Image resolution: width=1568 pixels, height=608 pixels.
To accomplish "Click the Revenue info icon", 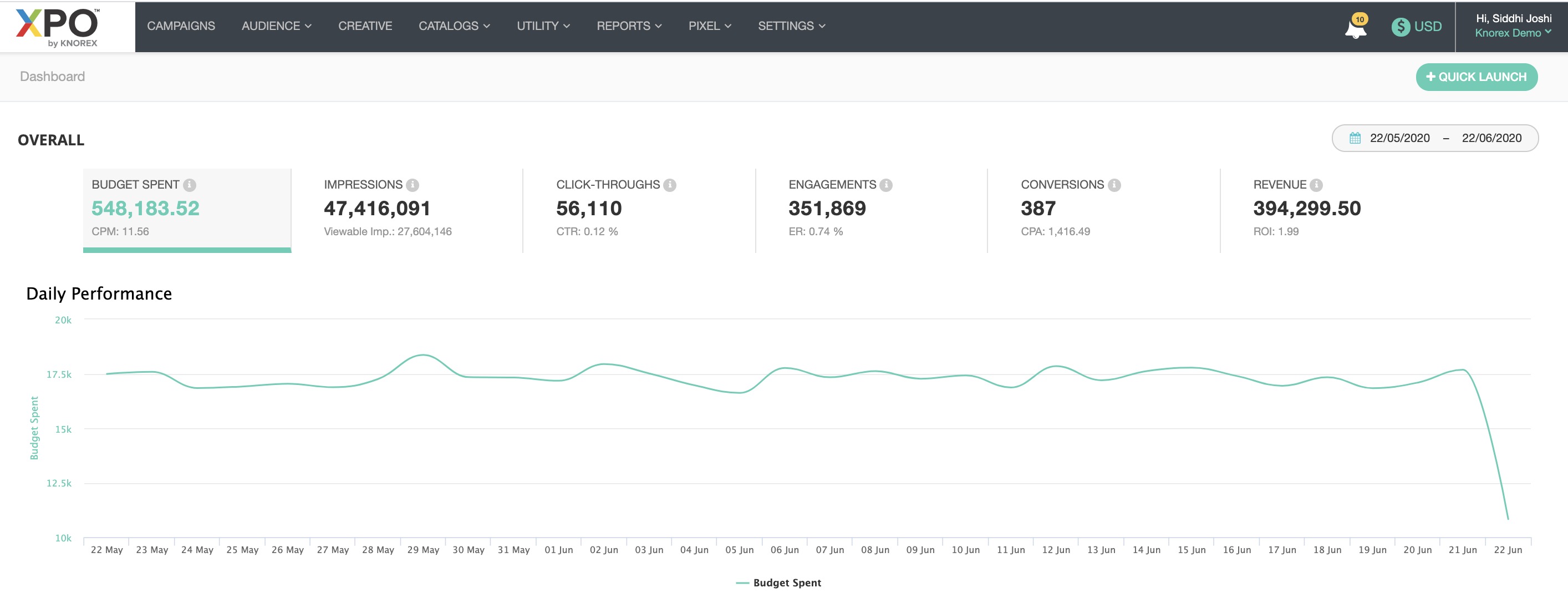I will [x=1316, y=185].
